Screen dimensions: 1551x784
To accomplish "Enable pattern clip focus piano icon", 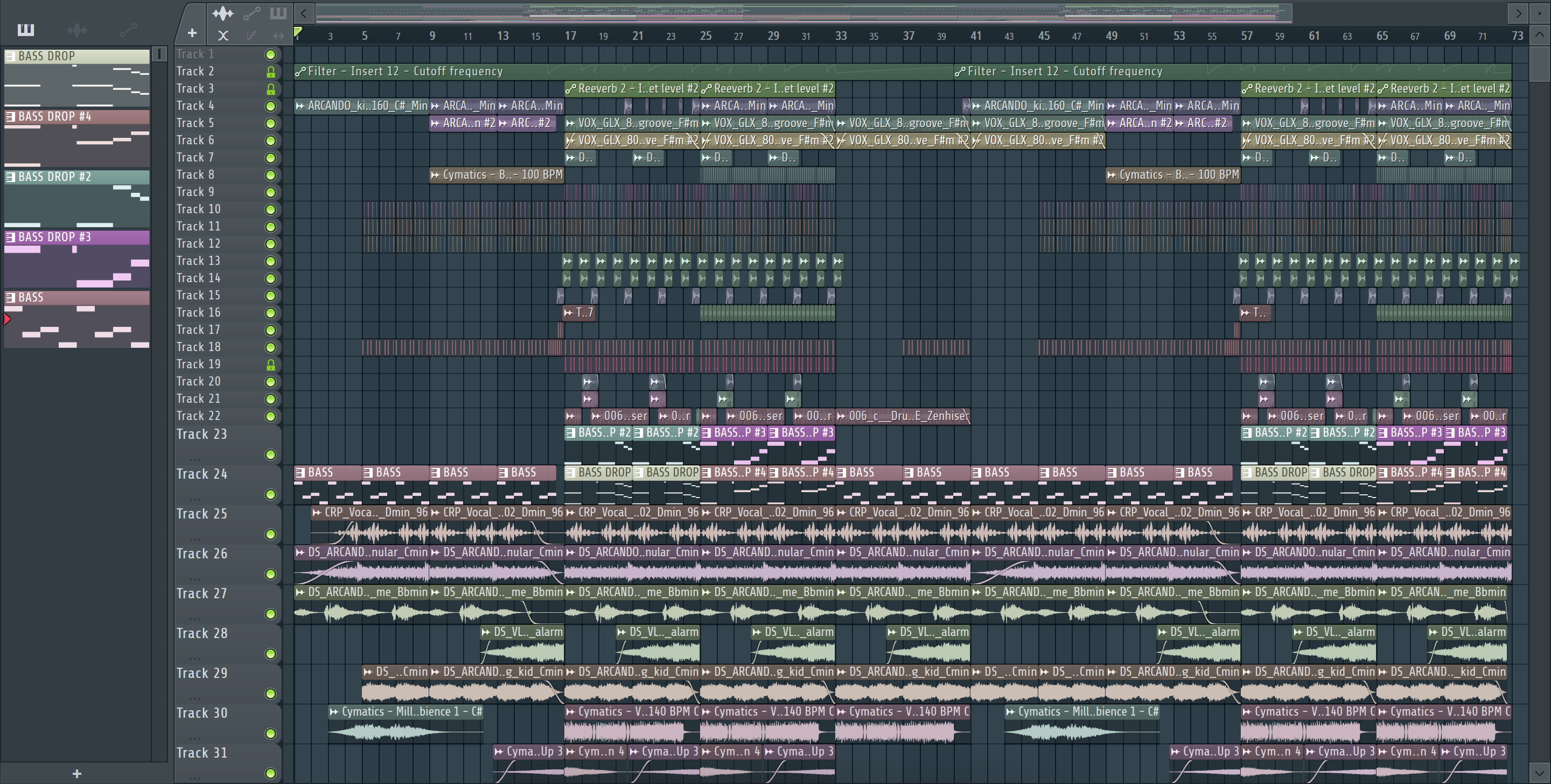I will coord(278,12).
